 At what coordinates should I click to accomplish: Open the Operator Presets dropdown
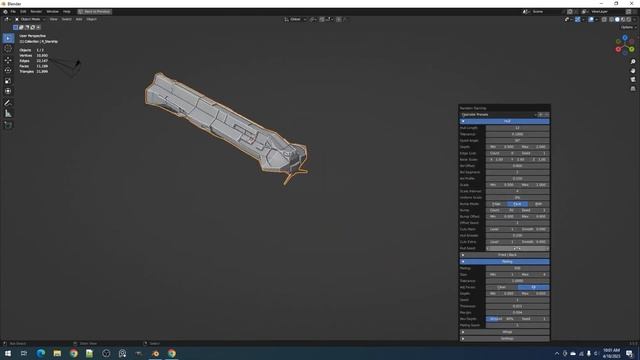pyautogui.click(x=498, y=115)
